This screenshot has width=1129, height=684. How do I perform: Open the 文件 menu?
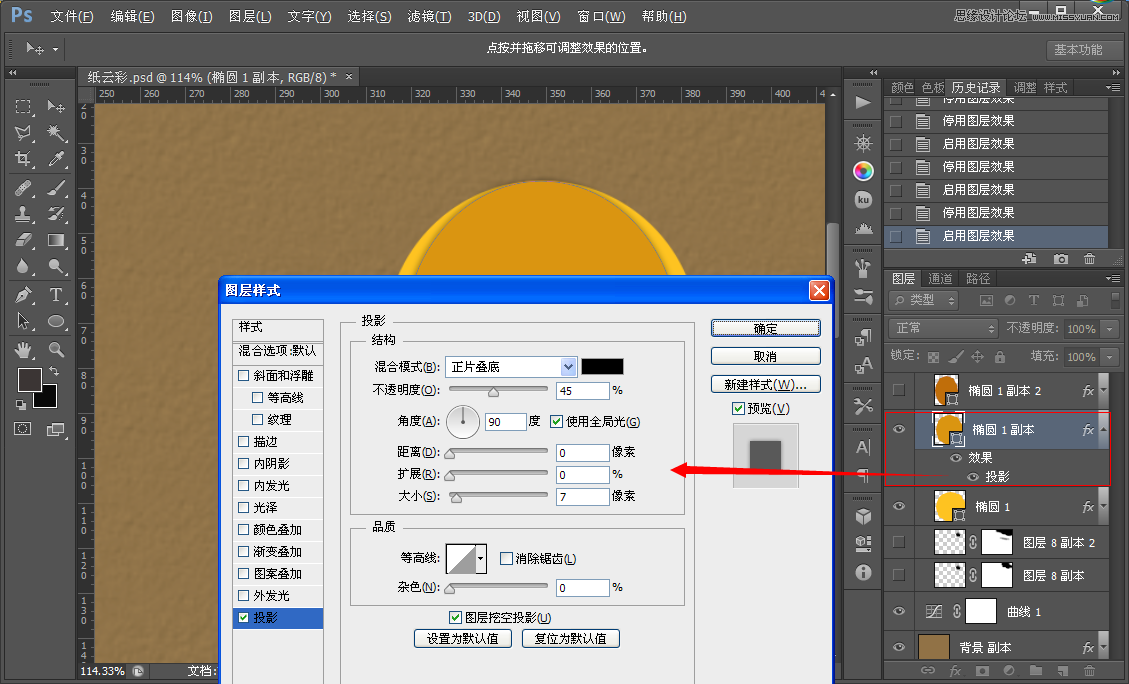[x=71, y=16]
